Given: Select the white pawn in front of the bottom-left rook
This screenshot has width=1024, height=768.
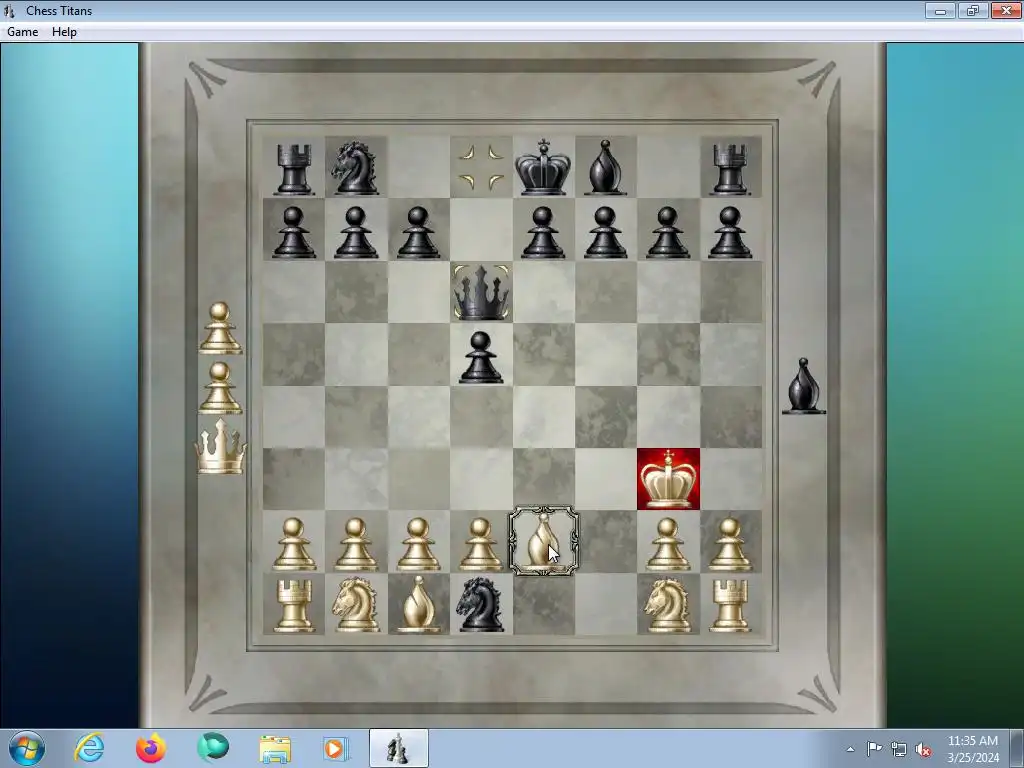Looking at the screenshot, I should [293, 544].
